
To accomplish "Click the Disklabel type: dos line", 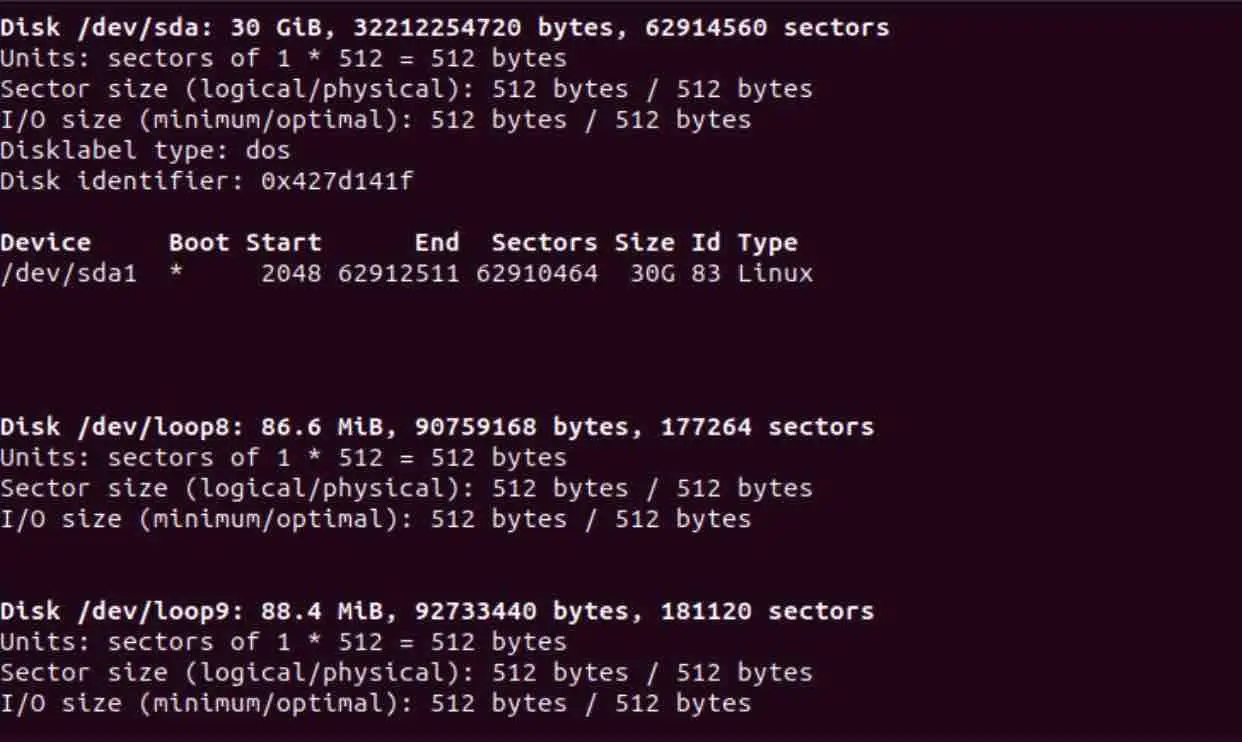I will click(x=145, y=151).
